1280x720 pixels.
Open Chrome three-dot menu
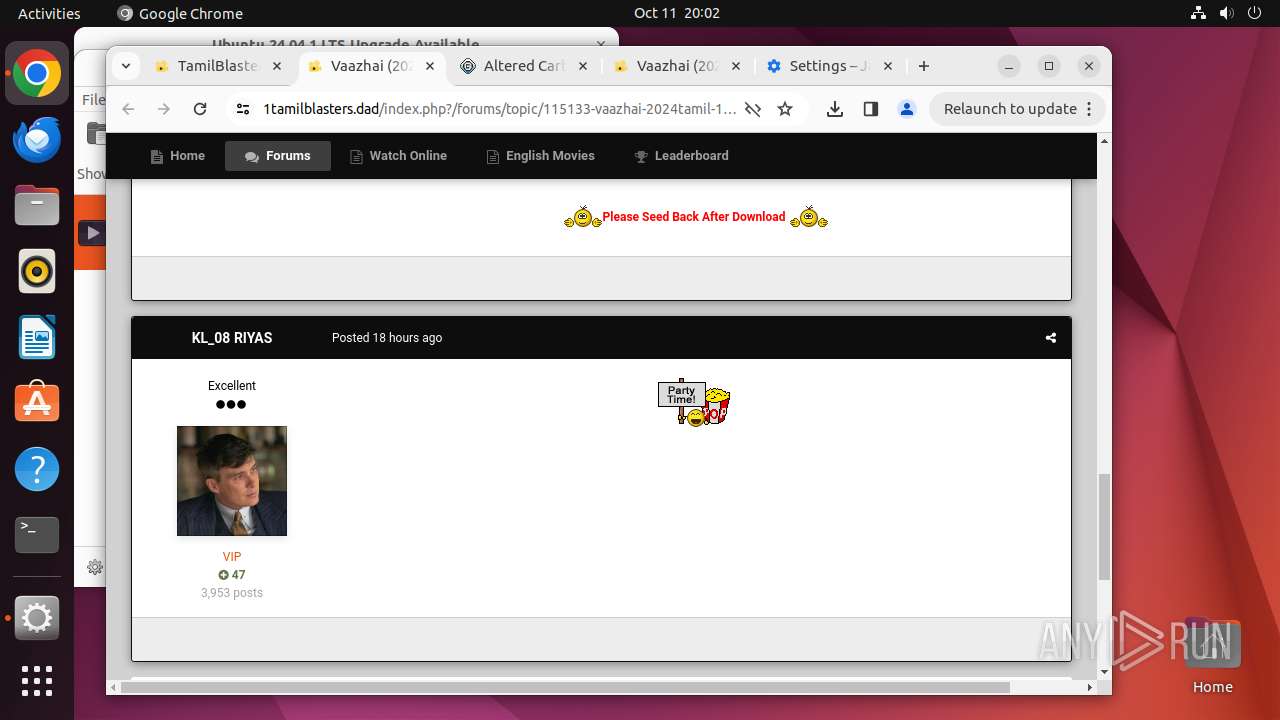coord(1089,109)
